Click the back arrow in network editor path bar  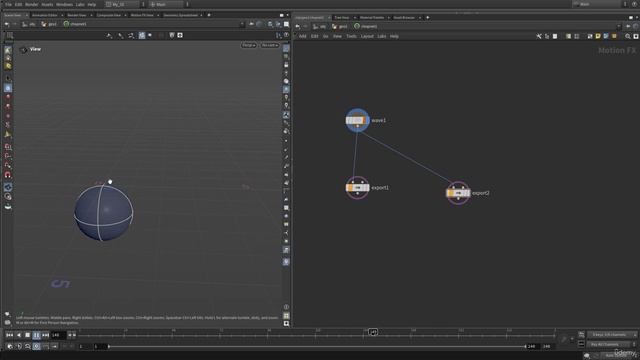298,27
